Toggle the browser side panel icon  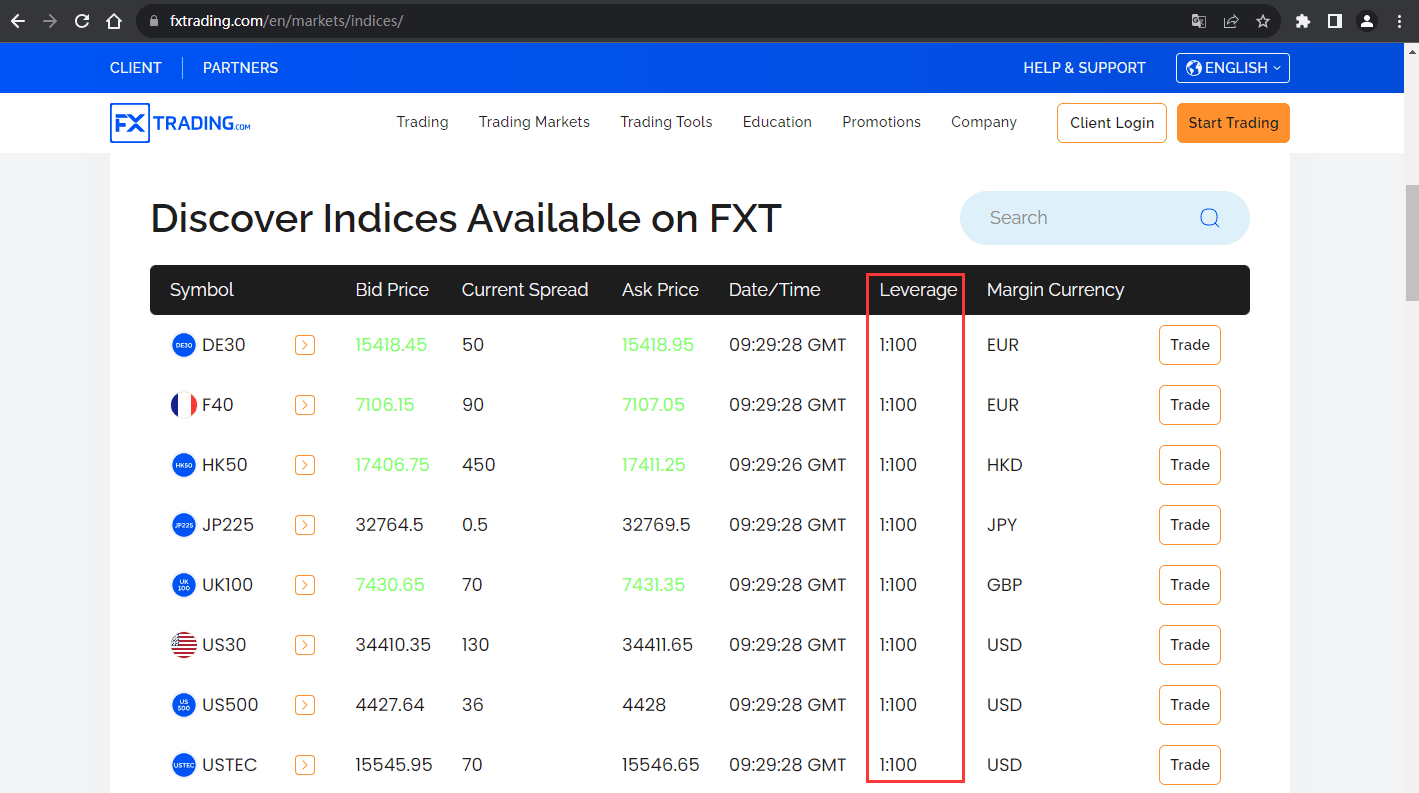click(x=1334, y=20)
